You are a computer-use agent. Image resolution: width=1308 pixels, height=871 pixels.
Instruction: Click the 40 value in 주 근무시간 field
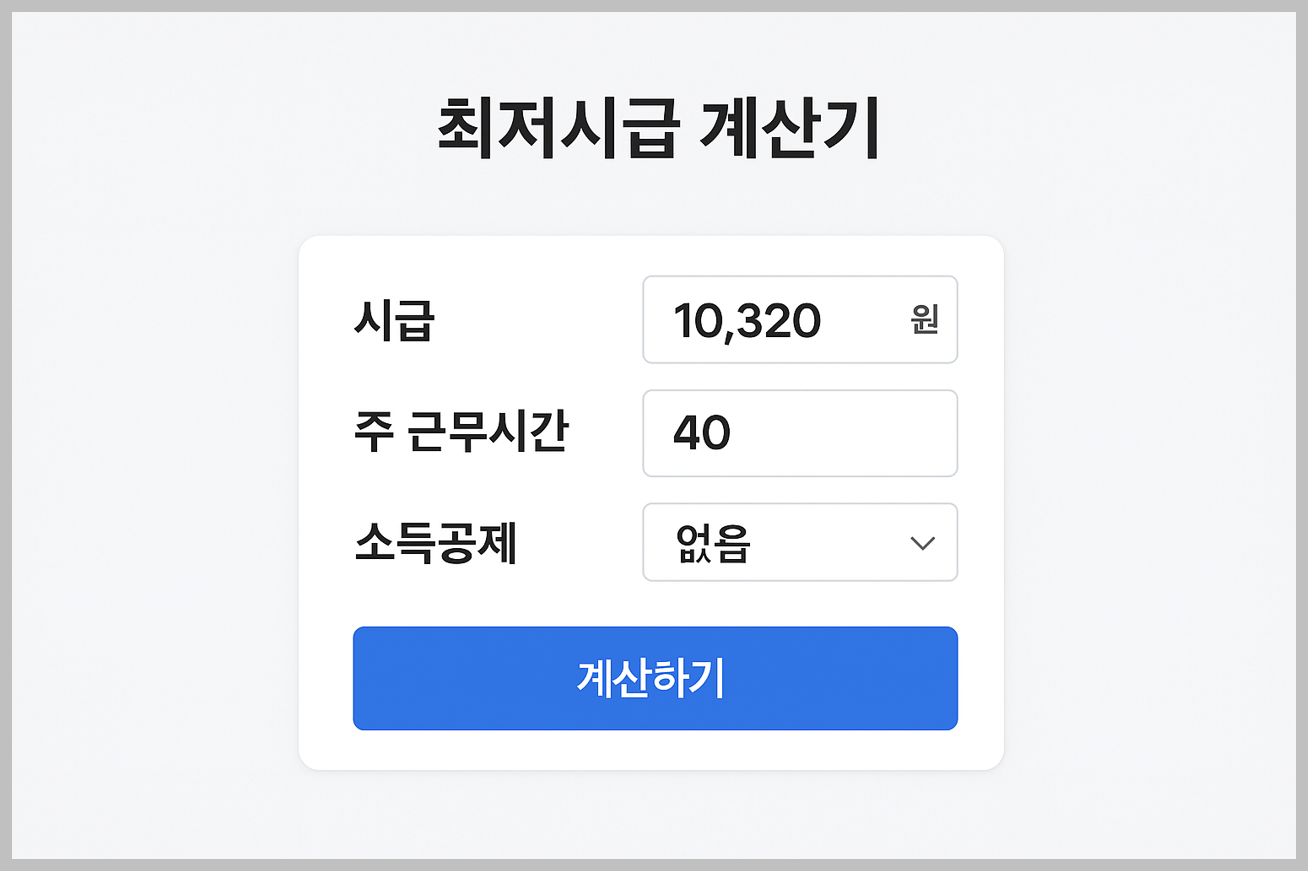702,433
